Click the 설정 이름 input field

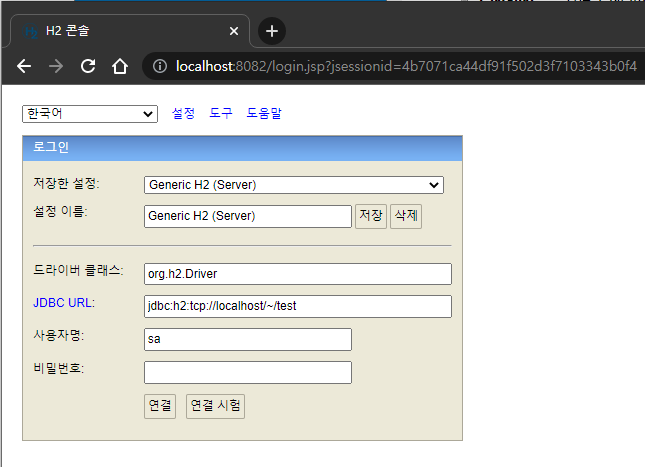tap(248, 216)
